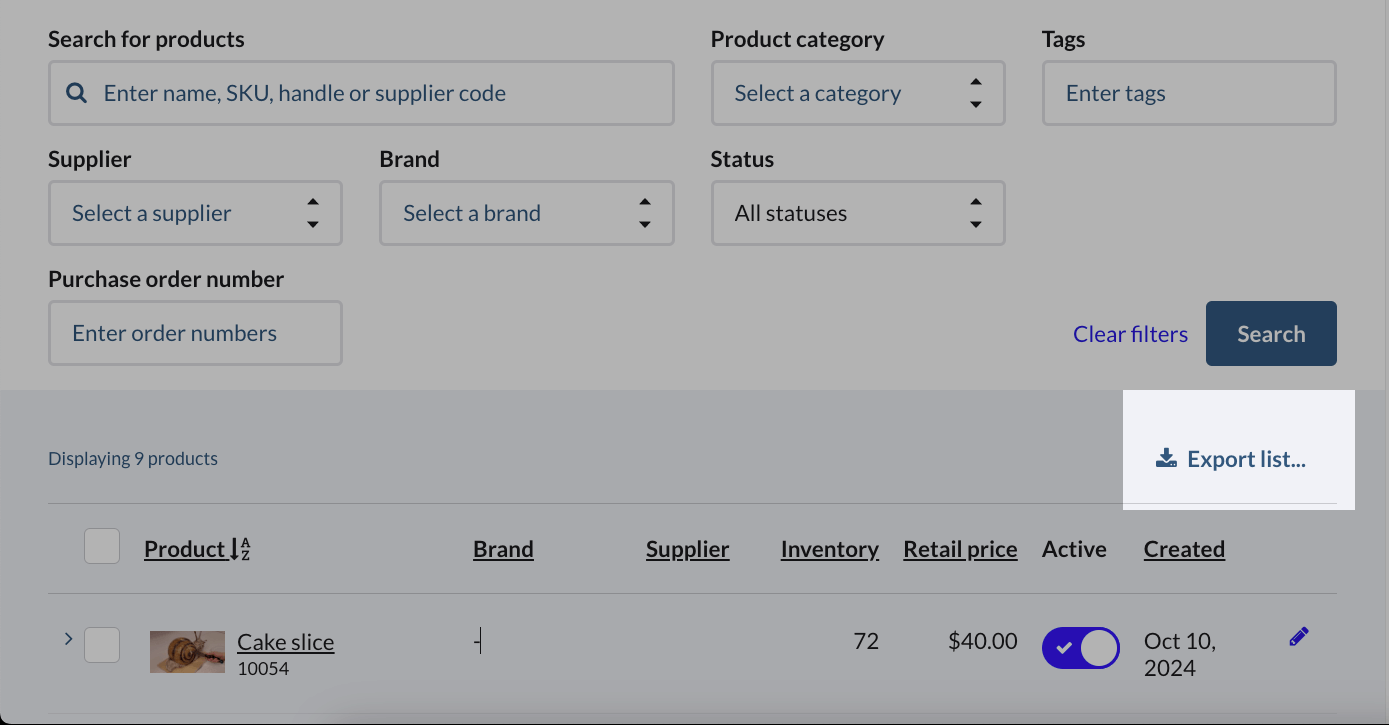Sort by the Inventory column header
1389x725 pixels.
(x=829, y=549)
